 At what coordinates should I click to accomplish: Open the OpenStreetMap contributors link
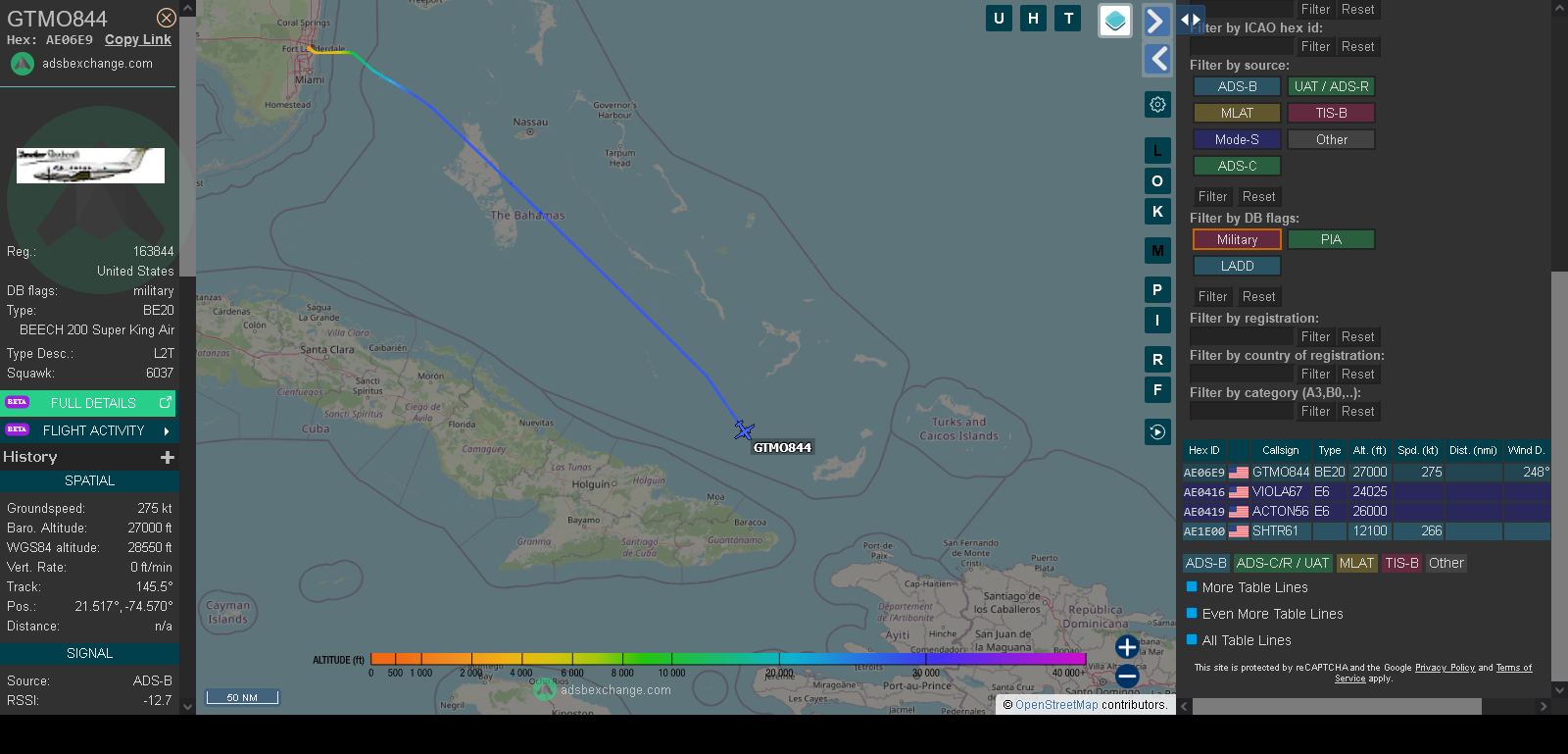[x=1056, y=704]
